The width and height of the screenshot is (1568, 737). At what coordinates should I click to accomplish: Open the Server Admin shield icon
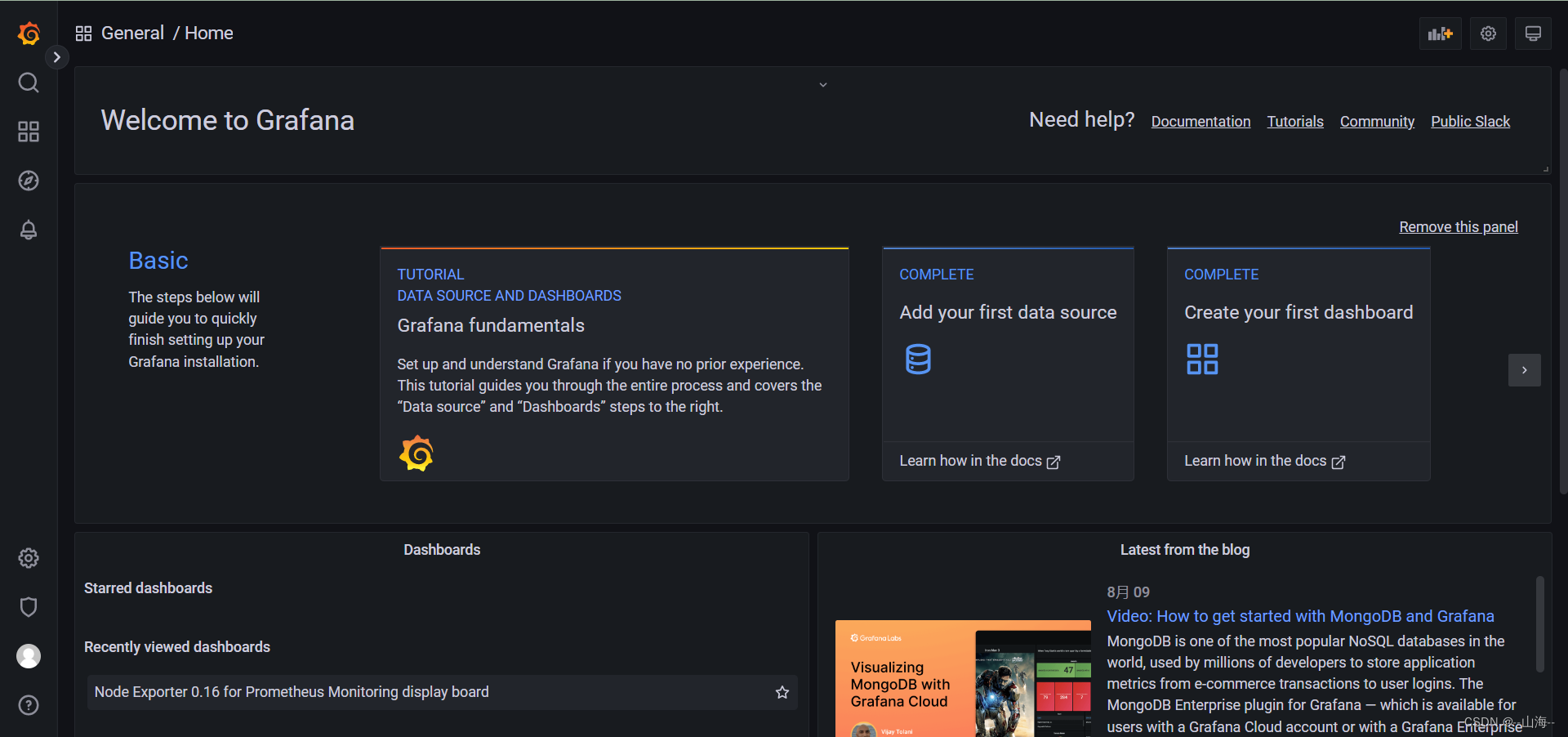point(29,607)
